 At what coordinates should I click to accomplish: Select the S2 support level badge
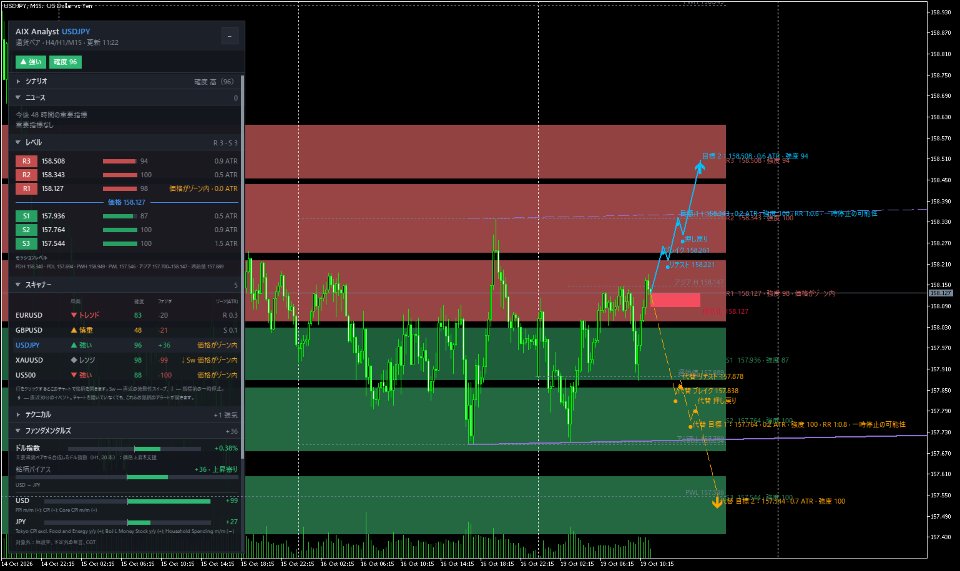(26, 230)
